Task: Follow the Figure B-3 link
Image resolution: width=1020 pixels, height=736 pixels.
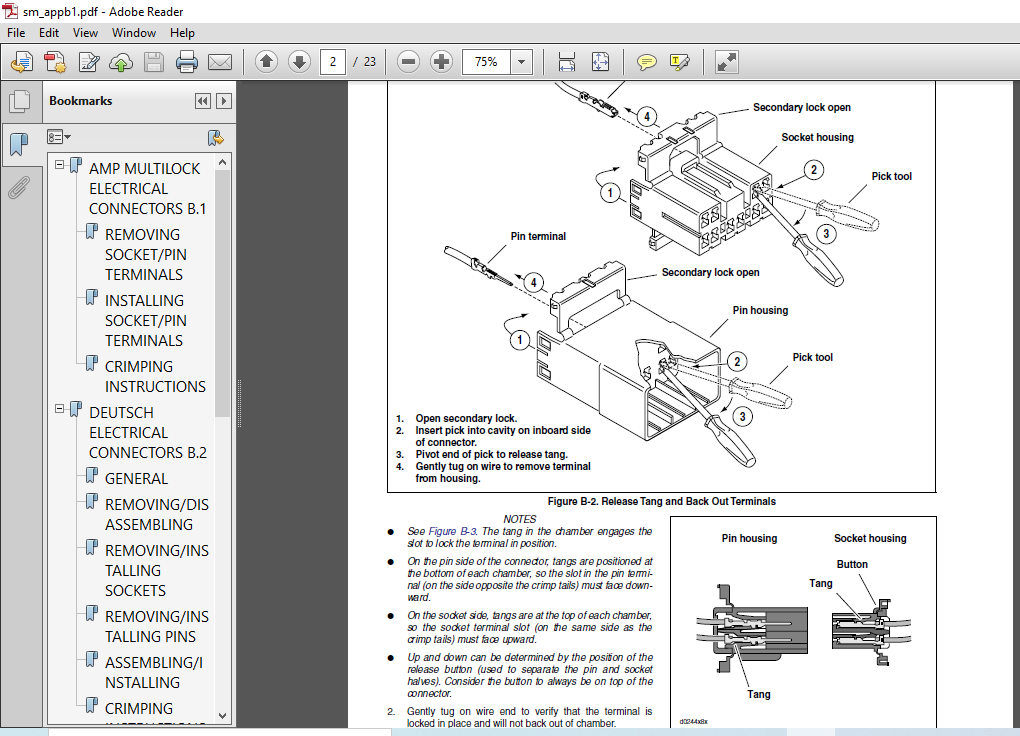Action: (x=452, y=531)
